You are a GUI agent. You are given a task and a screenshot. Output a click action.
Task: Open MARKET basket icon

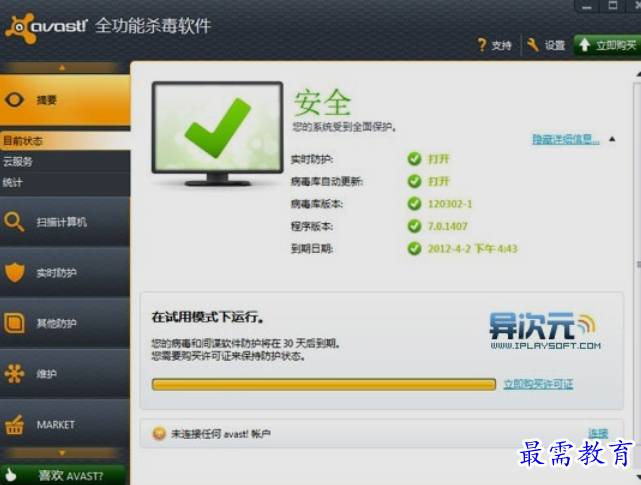tap(14, 424)
